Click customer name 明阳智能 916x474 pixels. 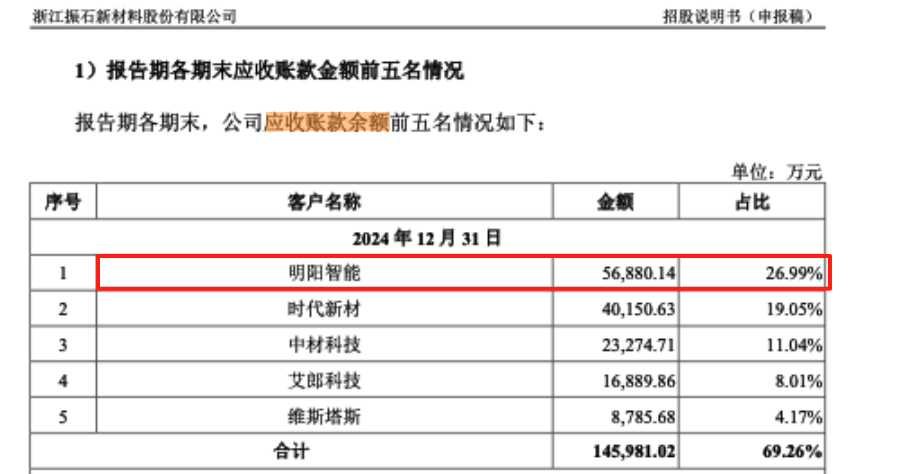[324, 273]
